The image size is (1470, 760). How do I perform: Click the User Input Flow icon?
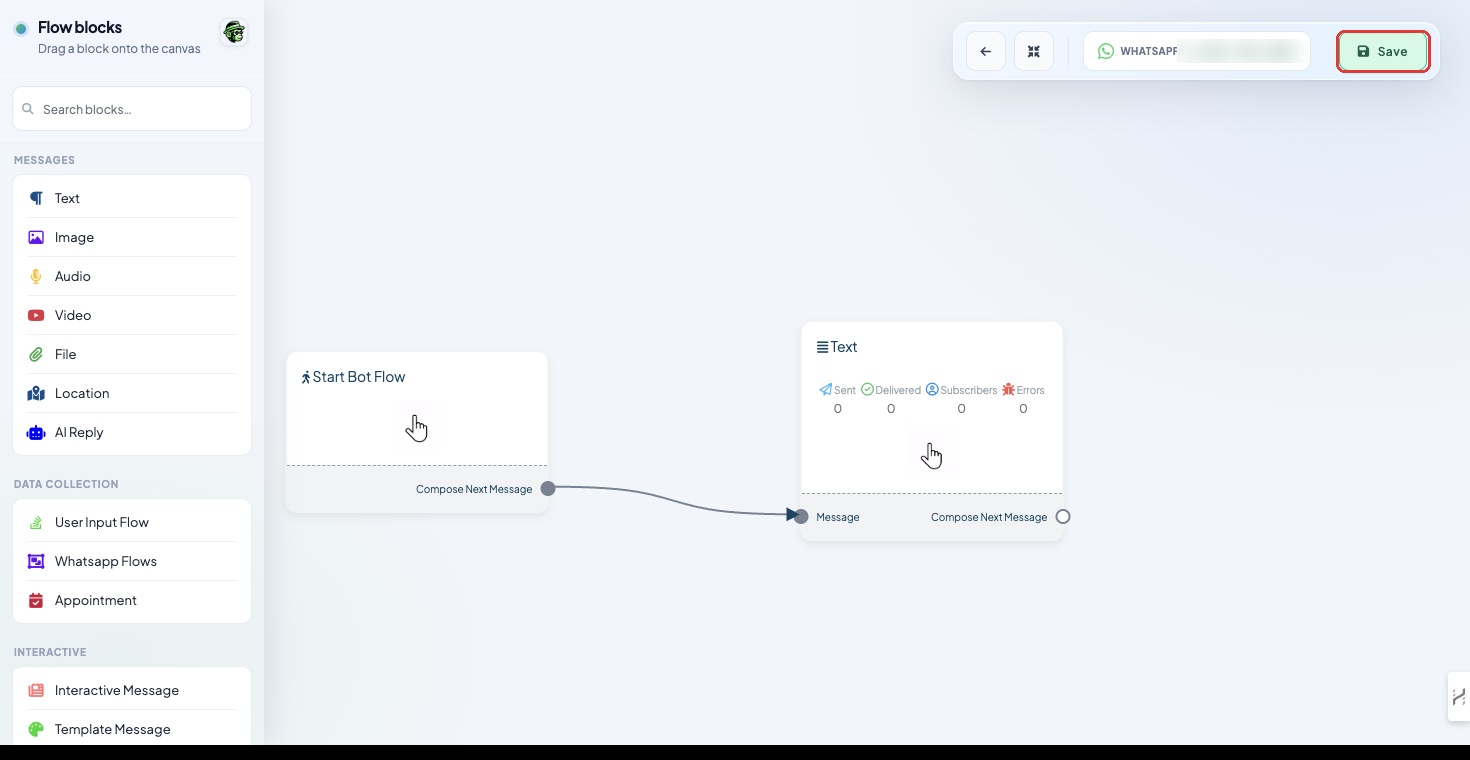click(36, 522)
